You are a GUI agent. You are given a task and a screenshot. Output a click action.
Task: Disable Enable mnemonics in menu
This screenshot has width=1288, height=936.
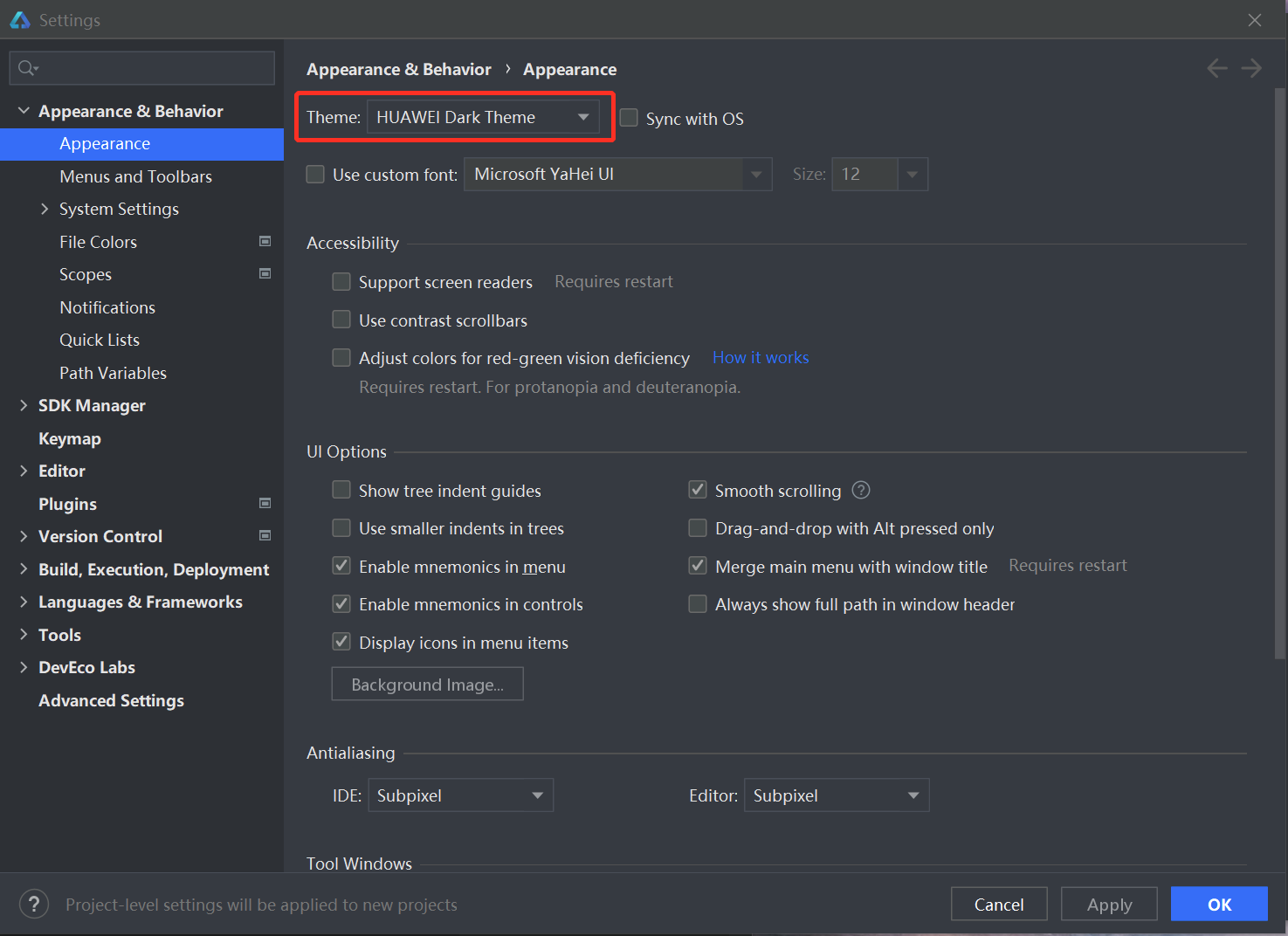341,566
